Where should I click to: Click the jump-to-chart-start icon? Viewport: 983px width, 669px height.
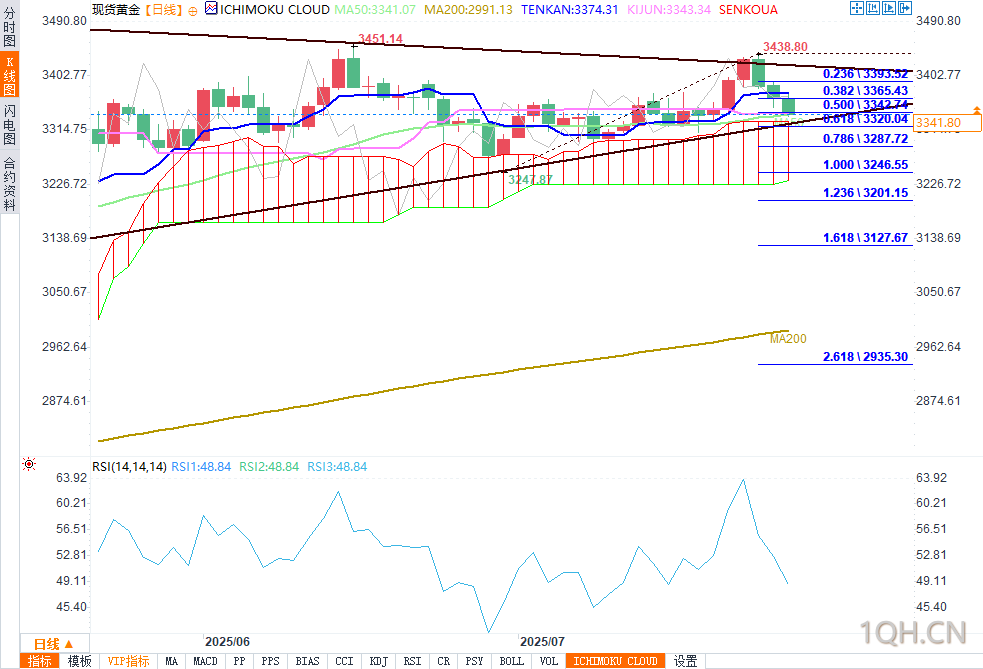pyautogui.click(x=873, y=8)
